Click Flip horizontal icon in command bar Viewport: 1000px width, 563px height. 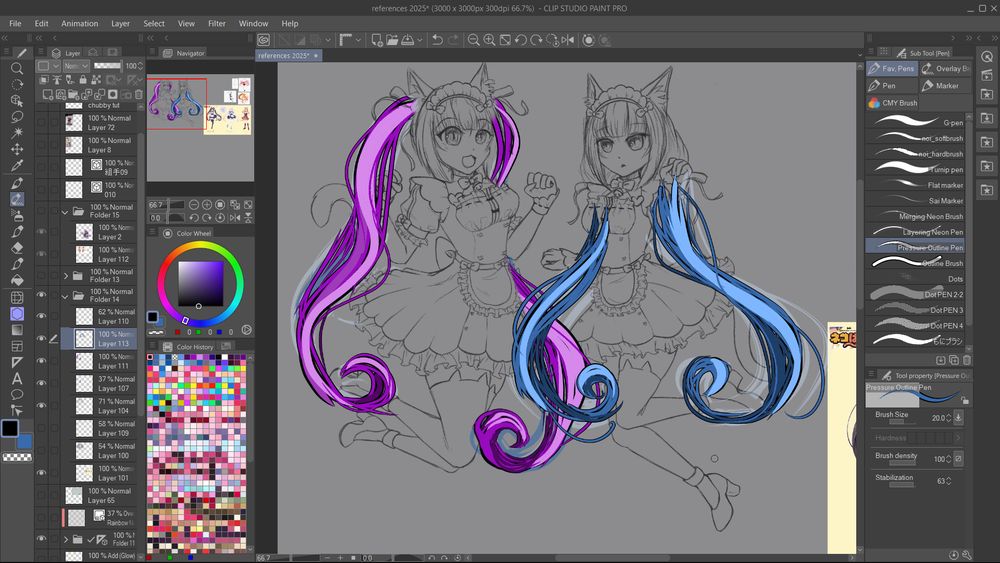pyautogui.click(x=568, y=40)
